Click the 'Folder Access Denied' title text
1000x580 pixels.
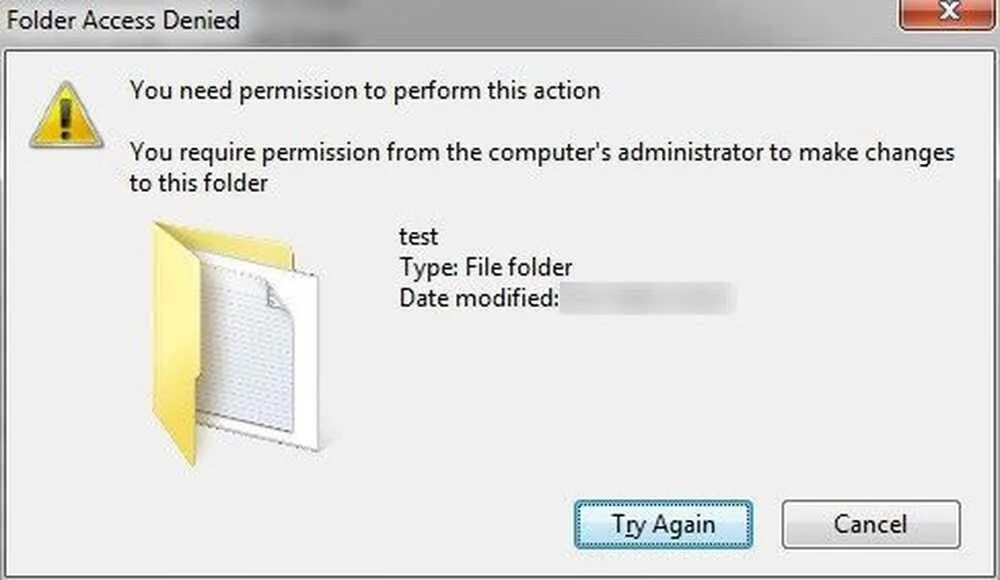pyautogui.click(x=123, y=20)
